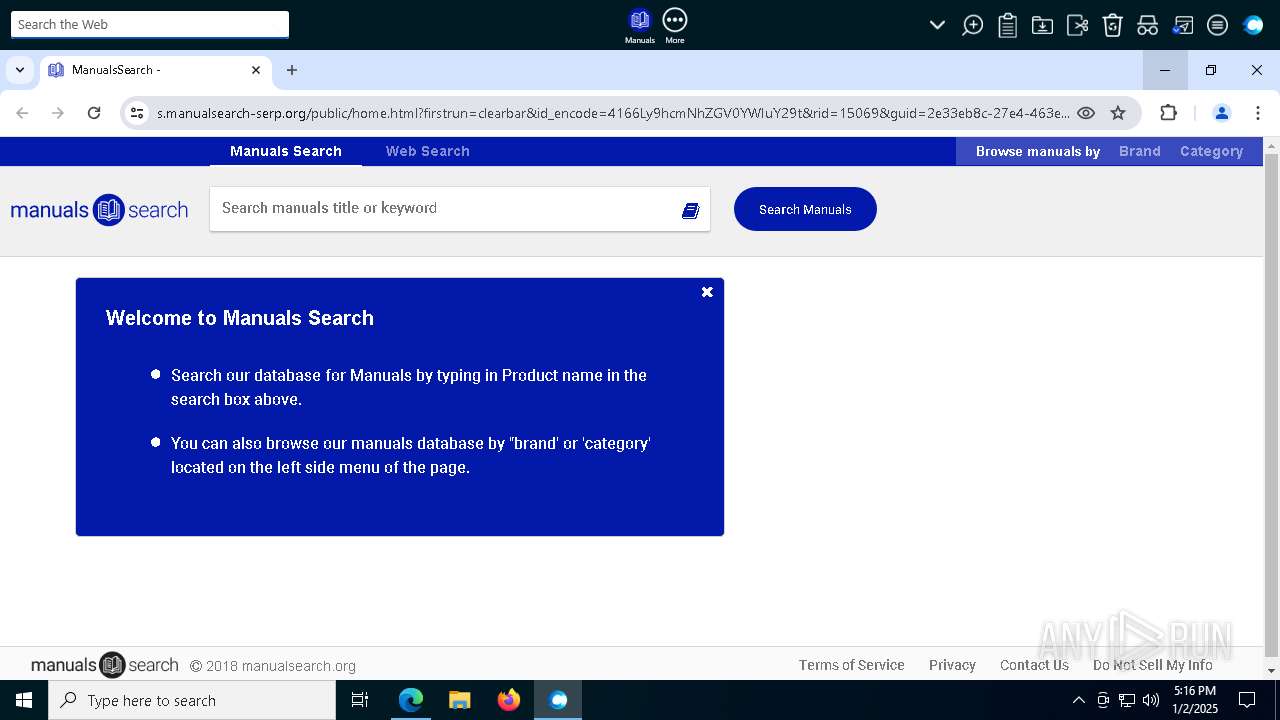Click the scissors file-cut icon

click(1077, 25)
